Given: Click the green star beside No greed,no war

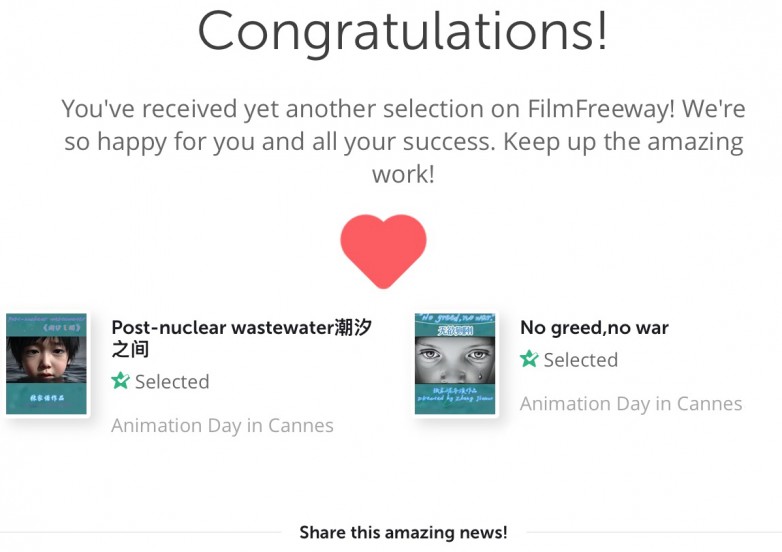Looking at the screenshot, I should [529, 359].
